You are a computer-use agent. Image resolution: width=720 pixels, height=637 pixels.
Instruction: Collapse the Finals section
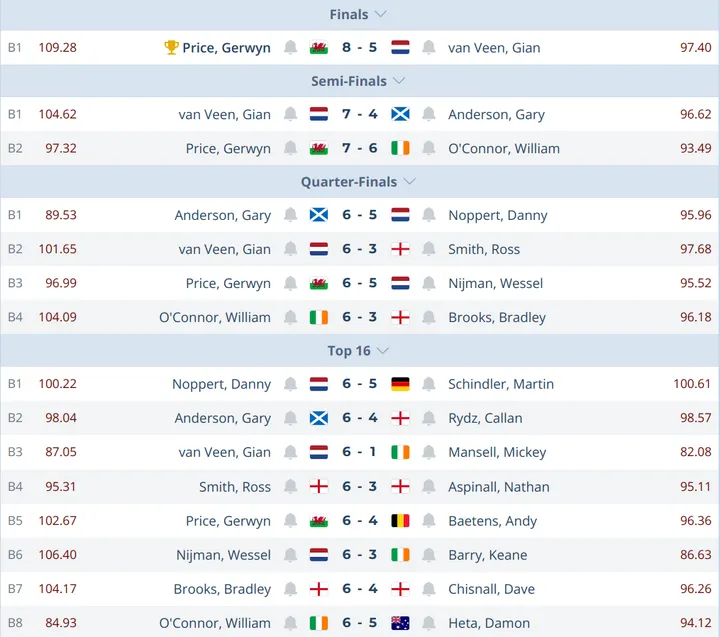click(380, 15)
